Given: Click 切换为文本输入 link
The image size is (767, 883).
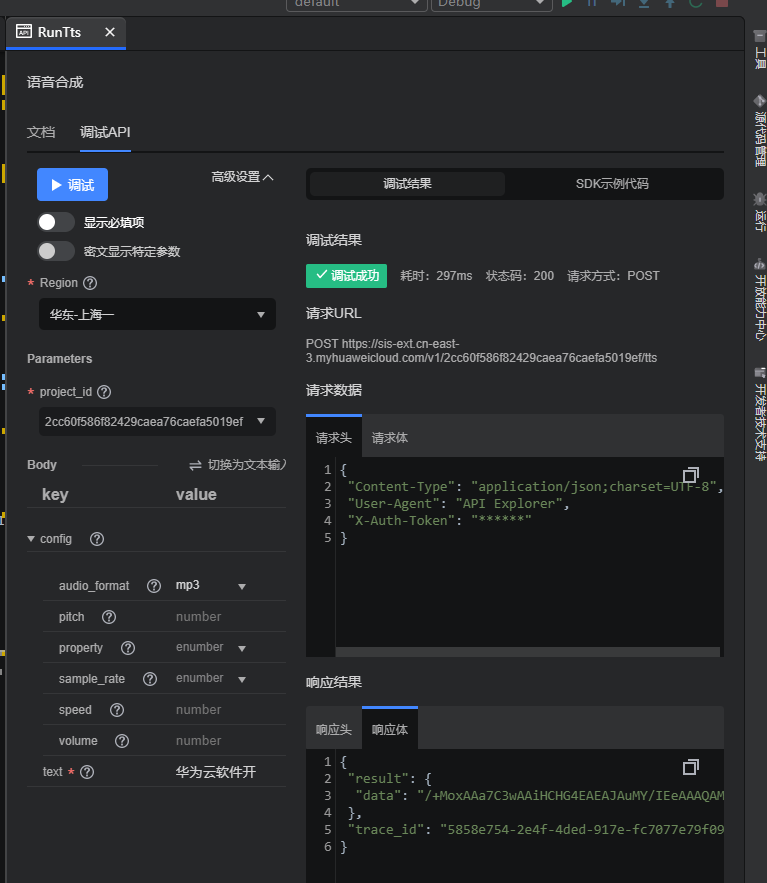Looking at the screenshot, I should pos(238,465).
